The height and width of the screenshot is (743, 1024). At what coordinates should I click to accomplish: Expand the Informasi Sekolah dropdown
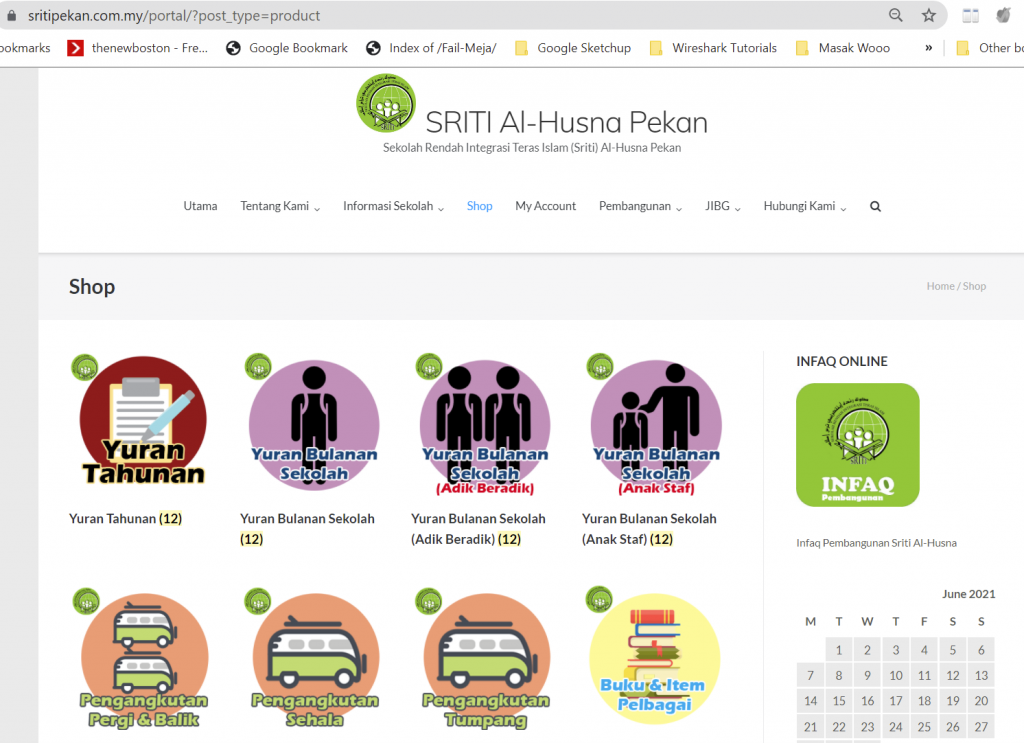tap(393, 206)
